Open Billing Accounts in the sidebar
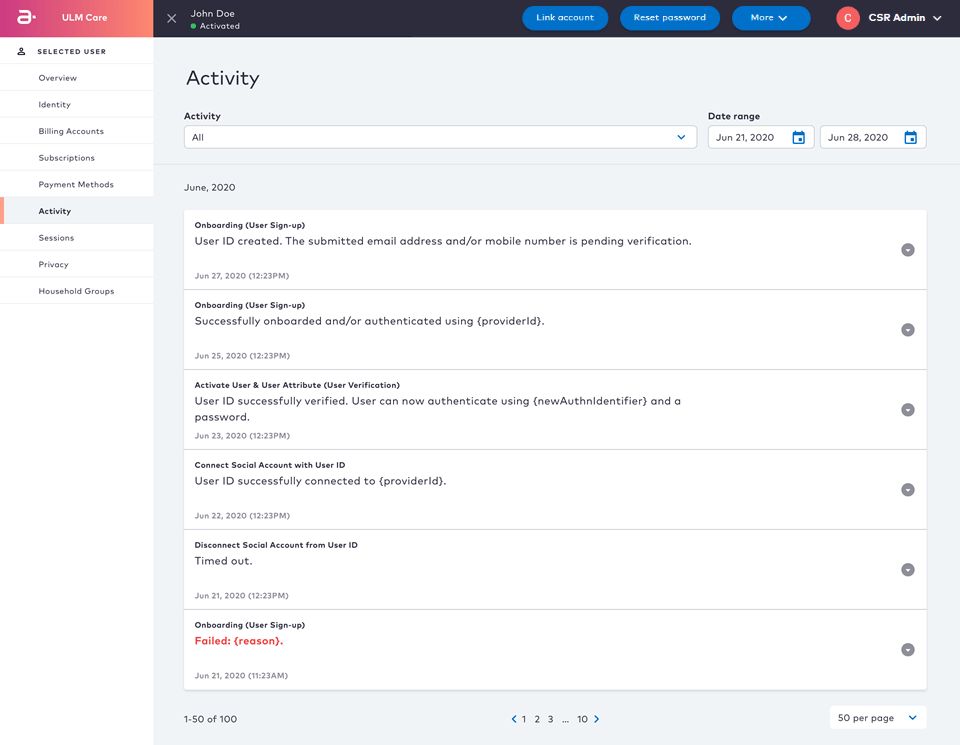The image size is (960, 745). tap(77, 131)
